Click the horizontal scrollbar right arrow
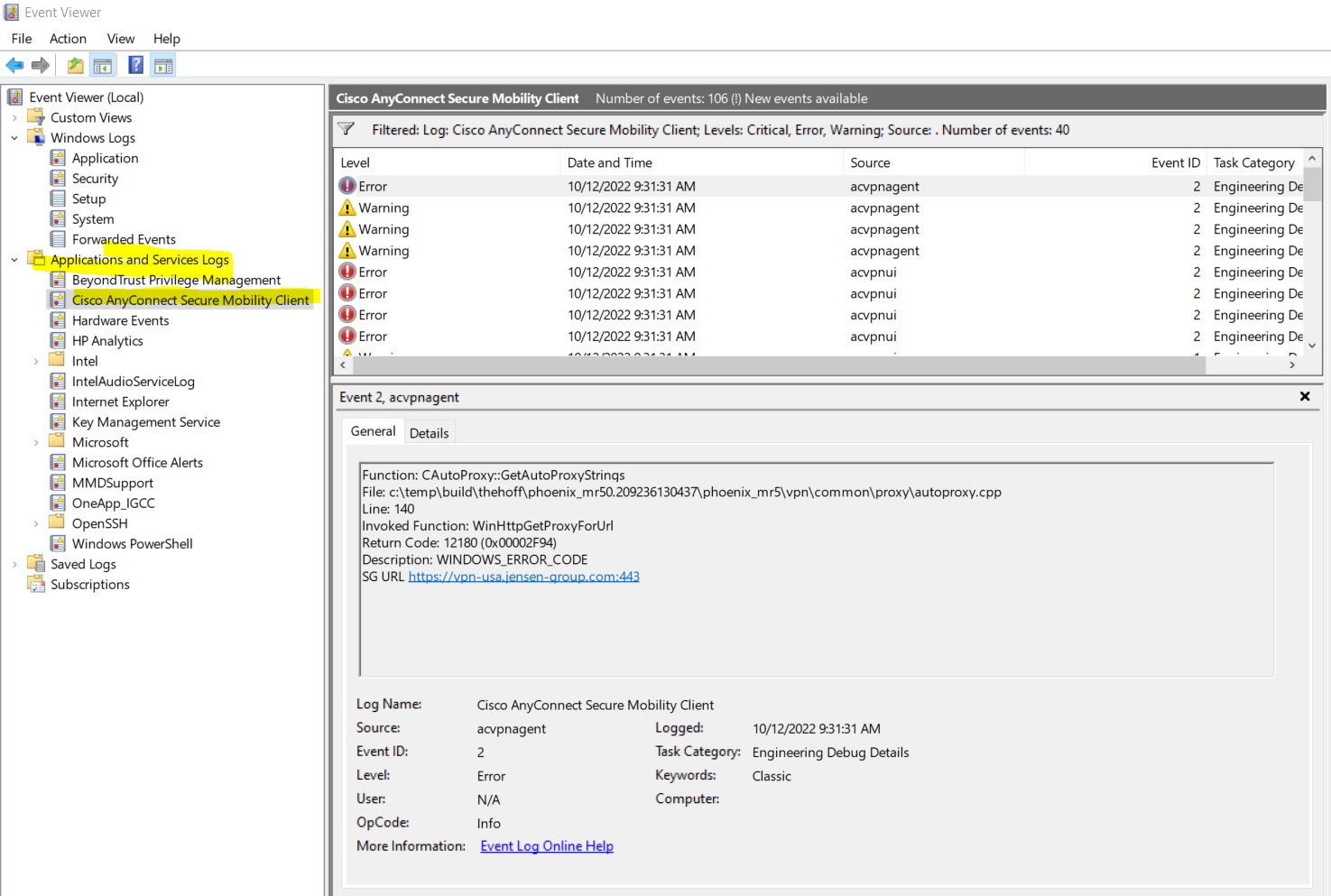Image resolution: width=1331 pixels, height=896 pixels. click(1292, 365)
